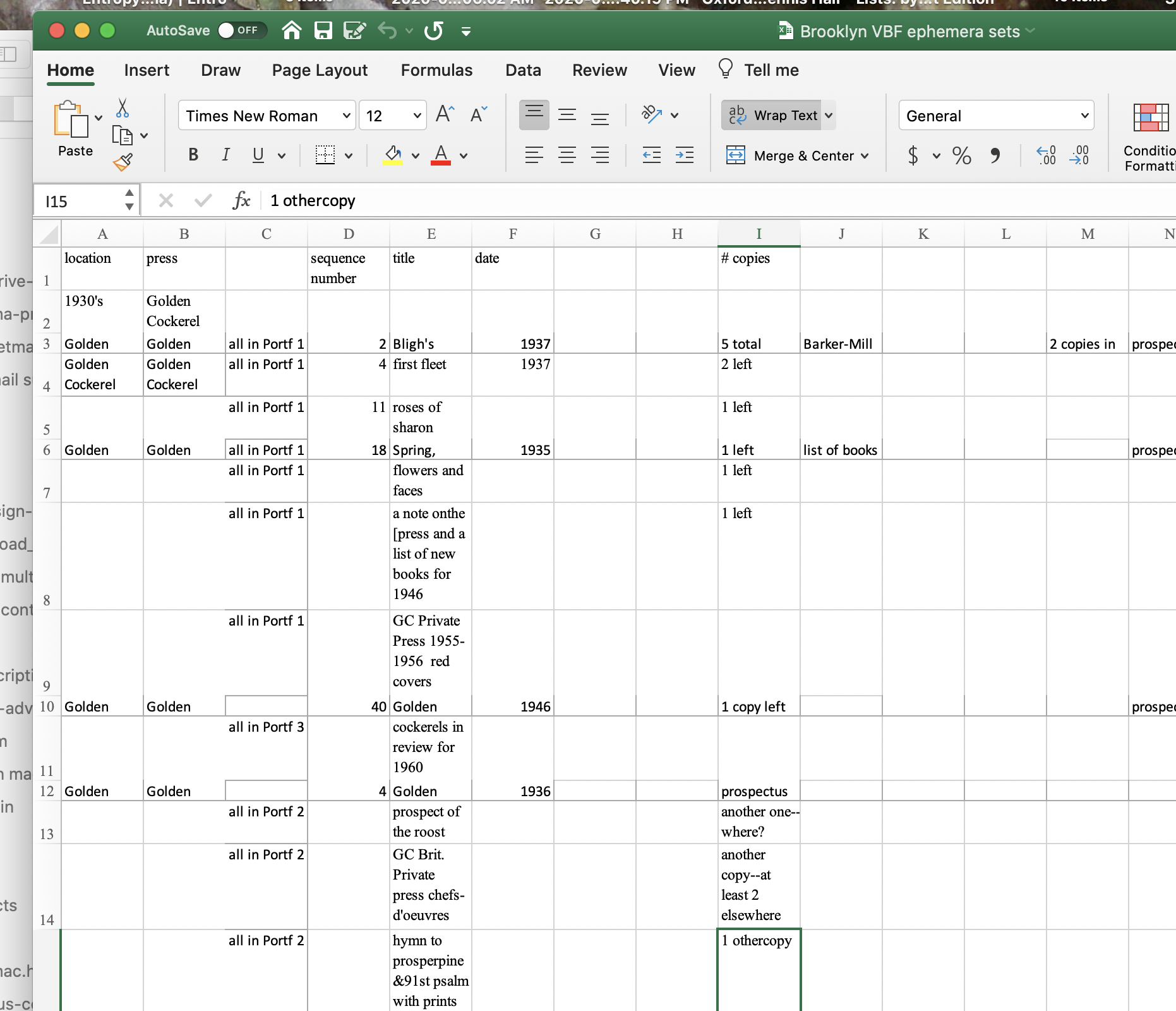Align text right
Screen dimensions: 1176x1011
tap(600, 155)
